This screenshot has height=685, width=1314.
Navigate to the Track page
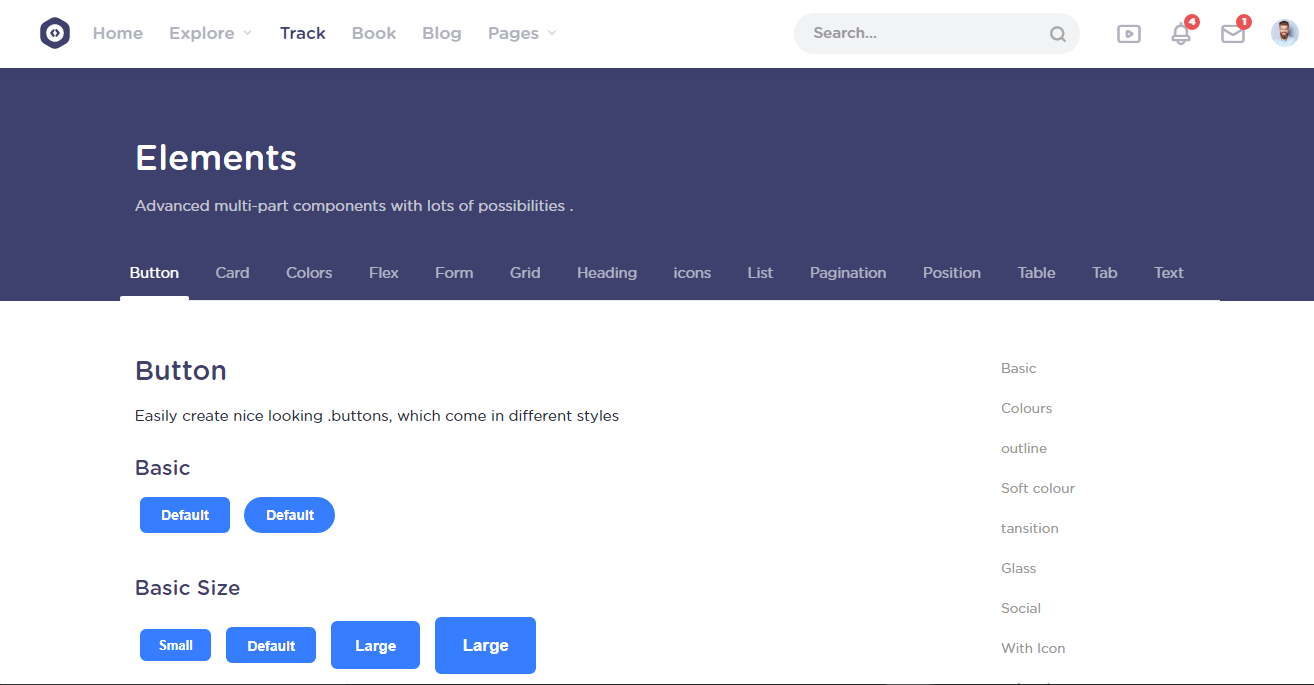[x=302, y=33]
